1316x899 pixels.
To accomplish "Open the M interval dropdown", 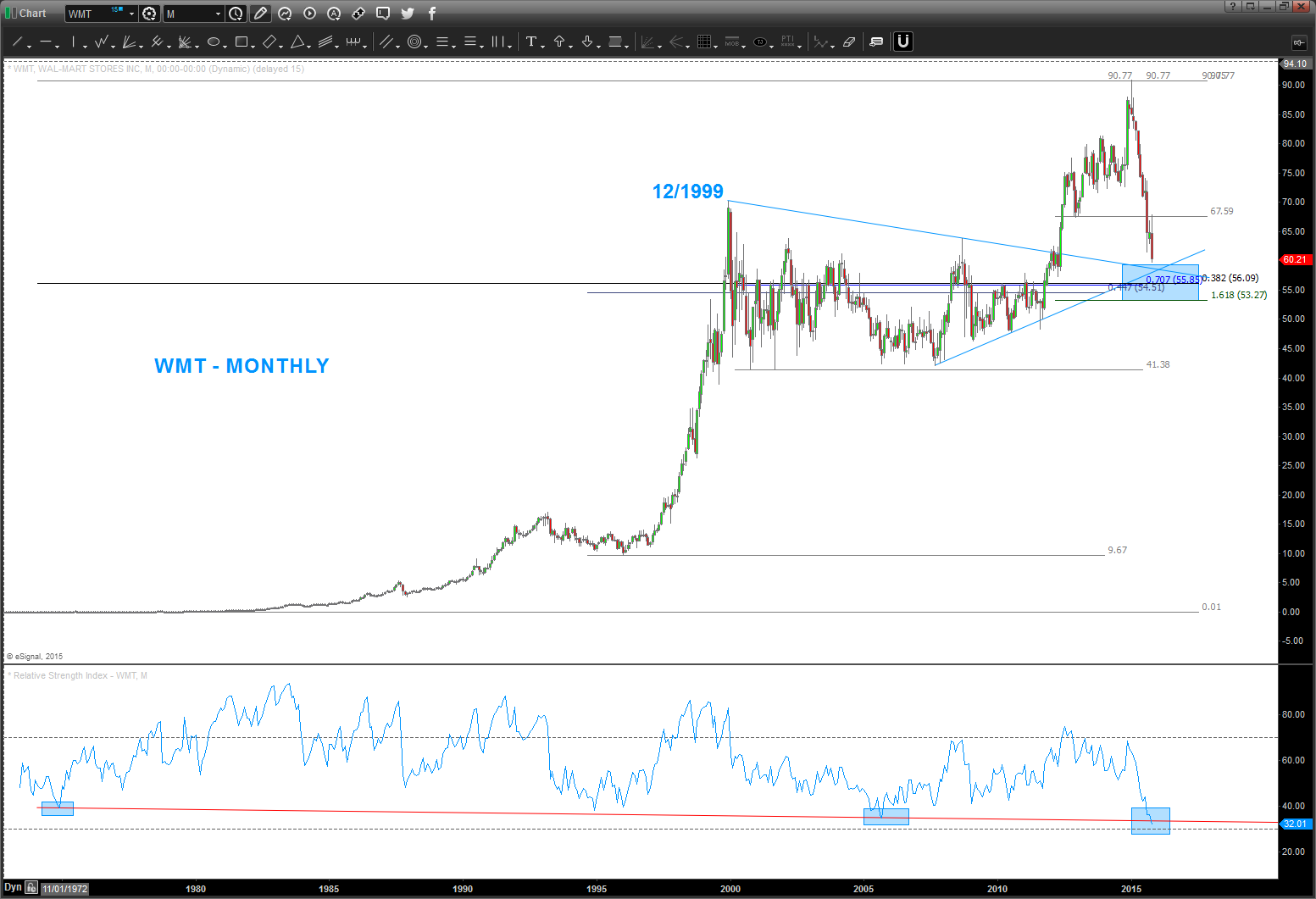I will point(218,14).
